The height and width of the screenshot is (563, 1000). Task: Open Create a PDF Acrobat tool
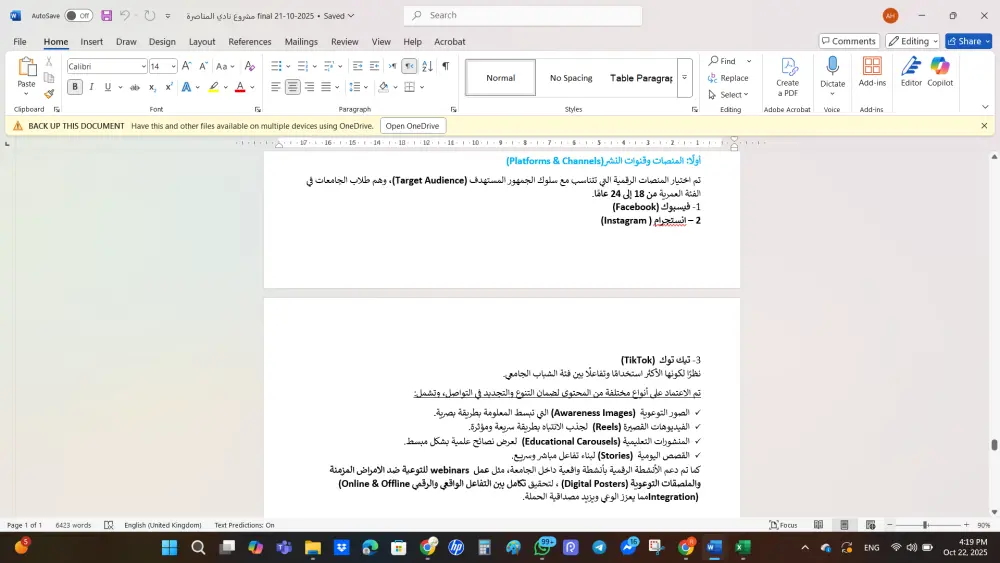click(x=788, y=77)
